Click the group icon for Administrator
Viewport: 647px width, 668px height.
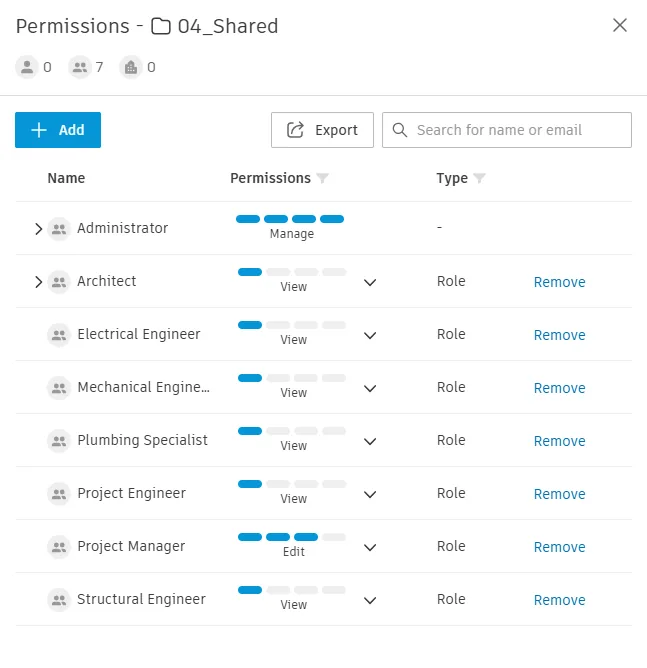click(59, 229)
